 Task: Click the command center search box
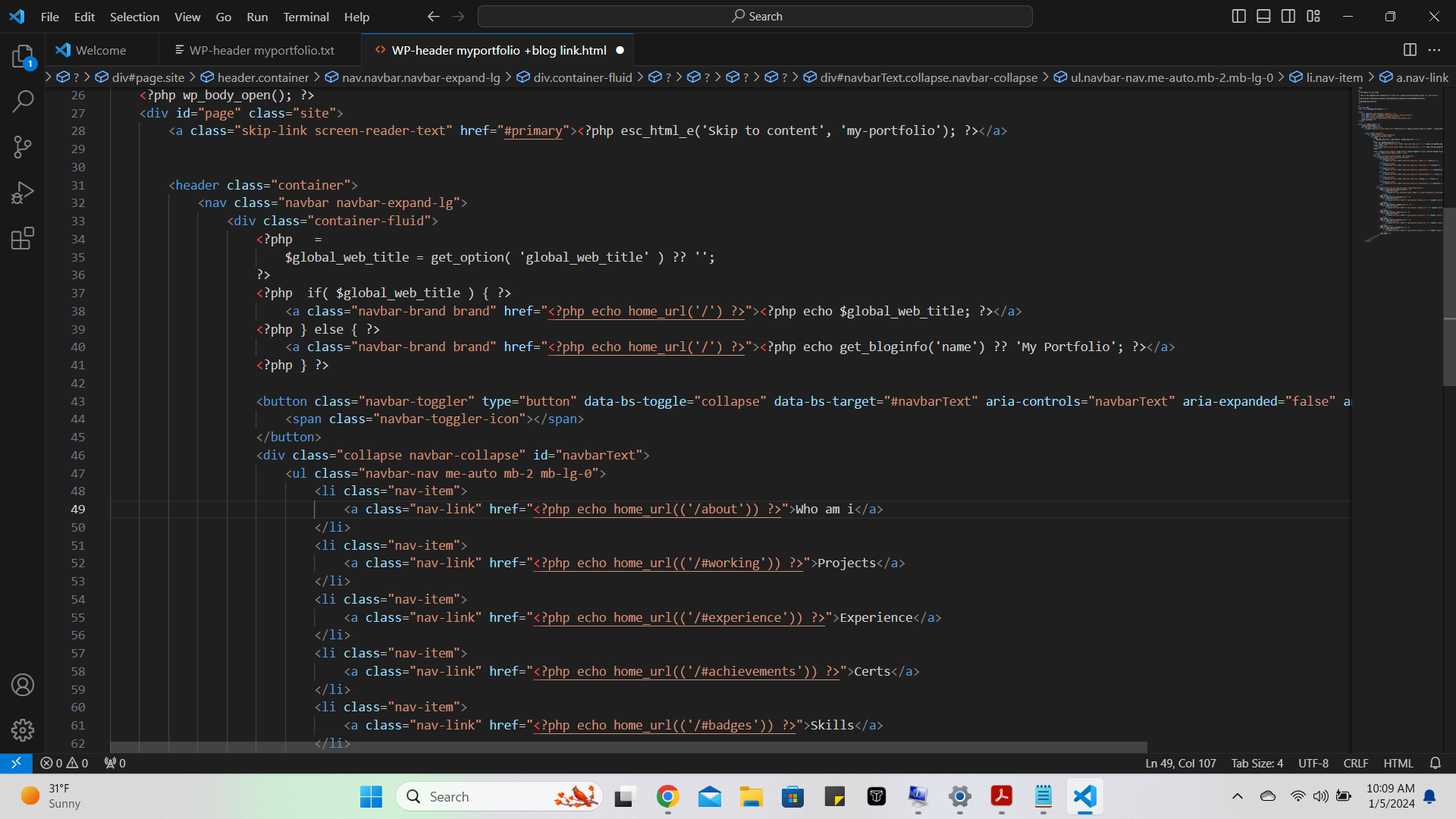point(755,17)
